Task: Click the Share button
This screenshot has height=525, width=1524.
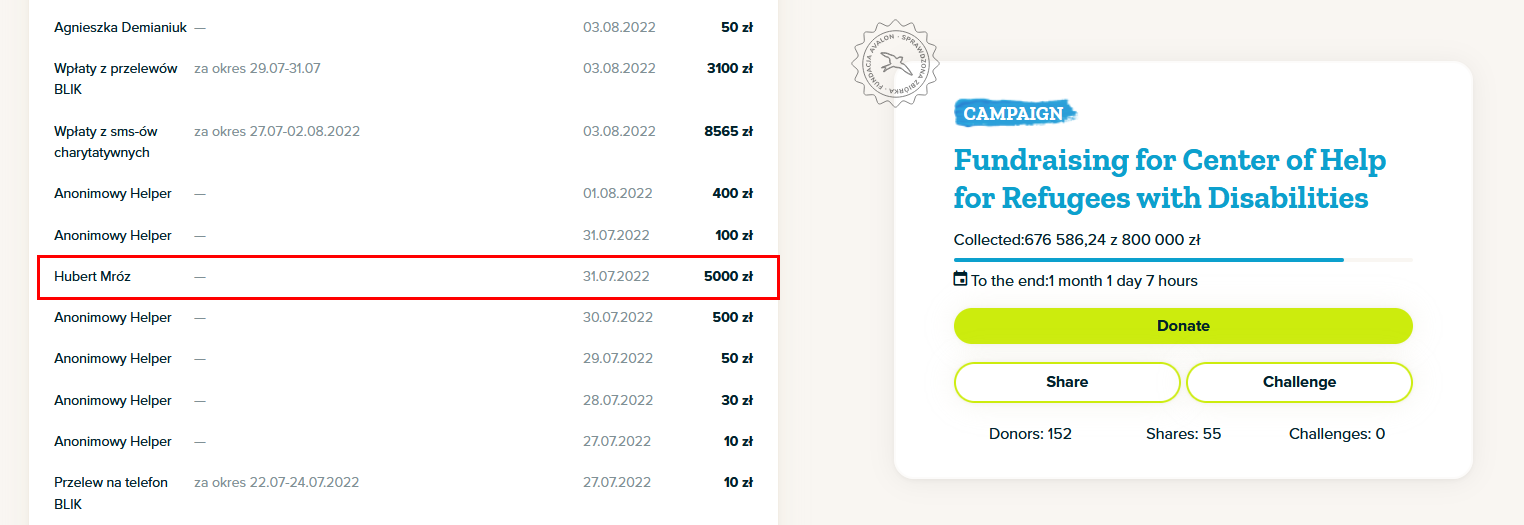Action: coord(1067,382)
